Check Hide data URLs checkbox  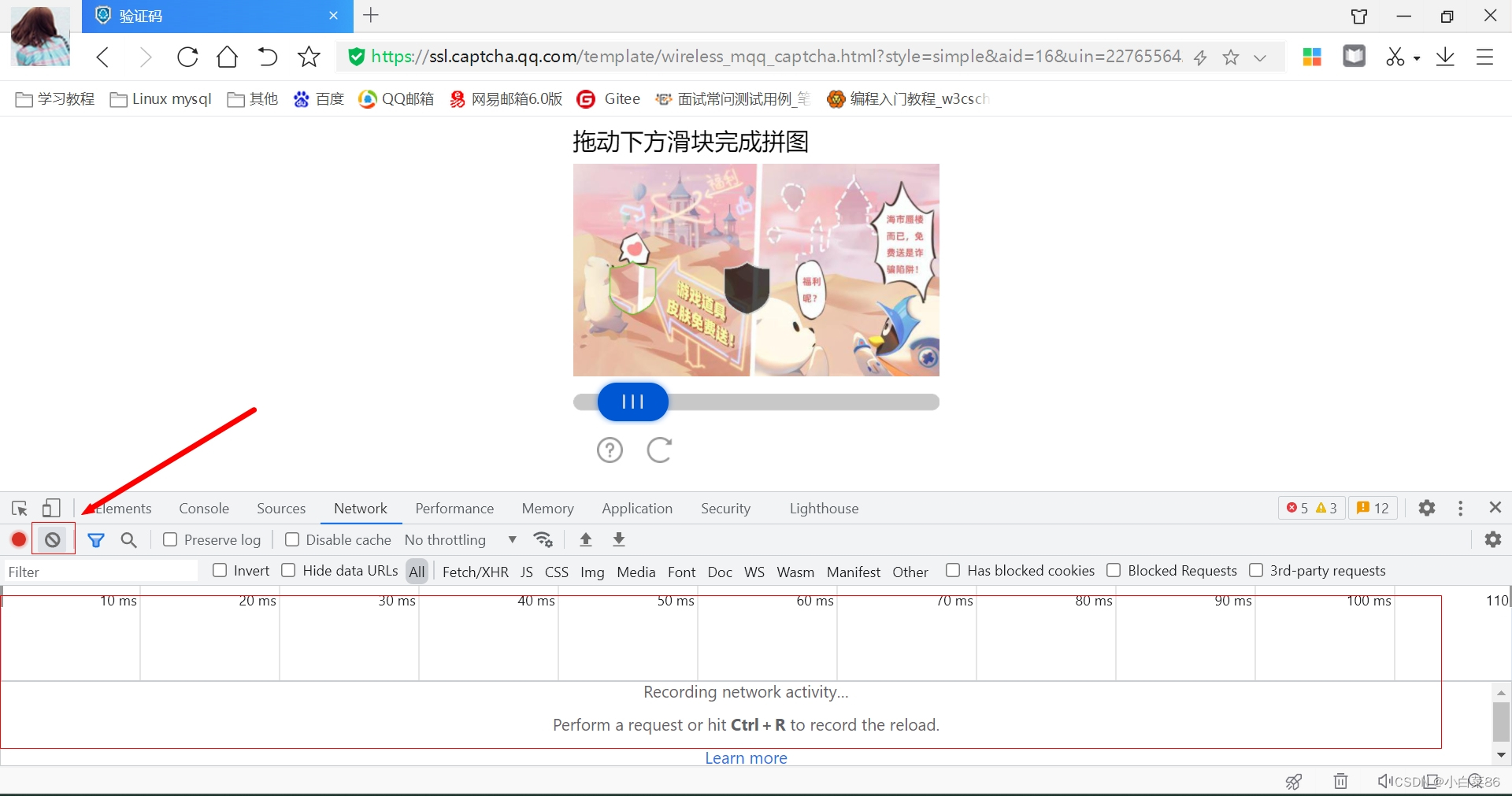point(288,570)
